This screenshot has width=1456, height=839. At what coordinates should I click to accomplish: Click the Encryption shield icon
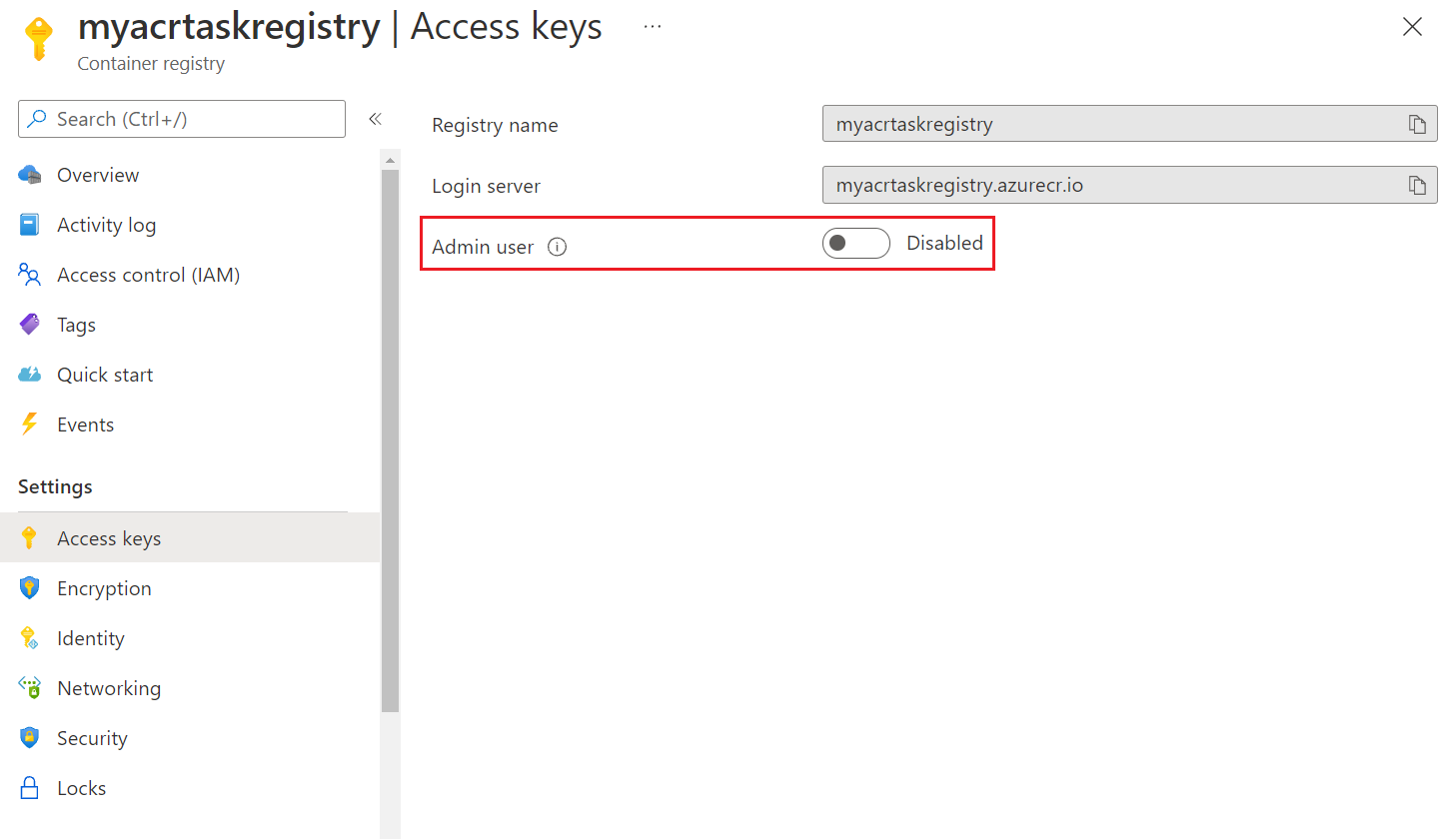(x=30, y=588)
